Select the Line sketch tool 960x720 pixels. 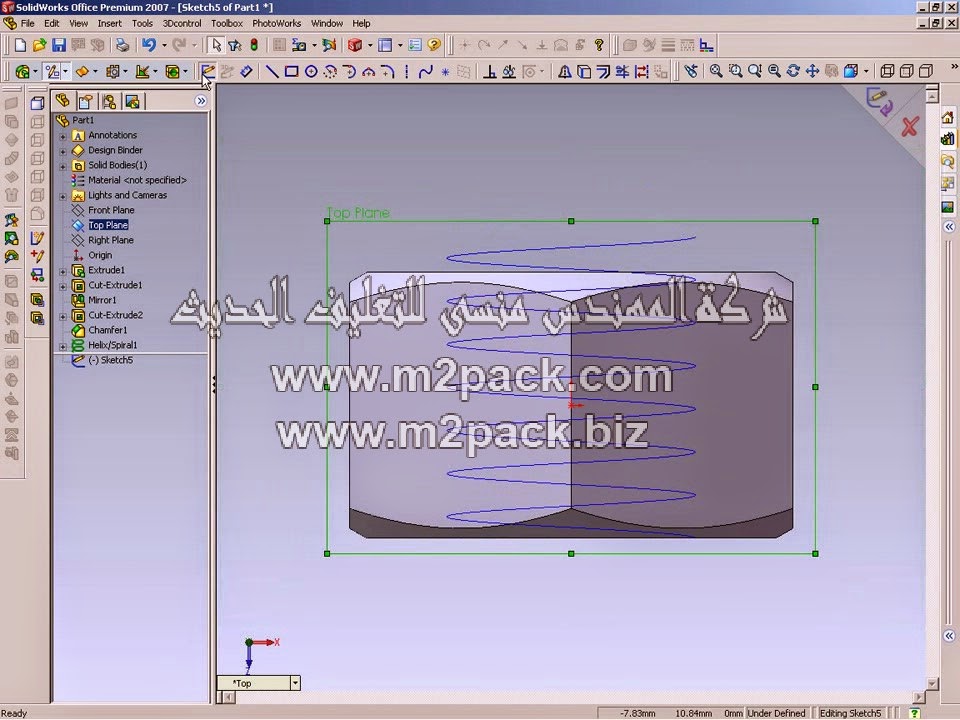(272, 72)
